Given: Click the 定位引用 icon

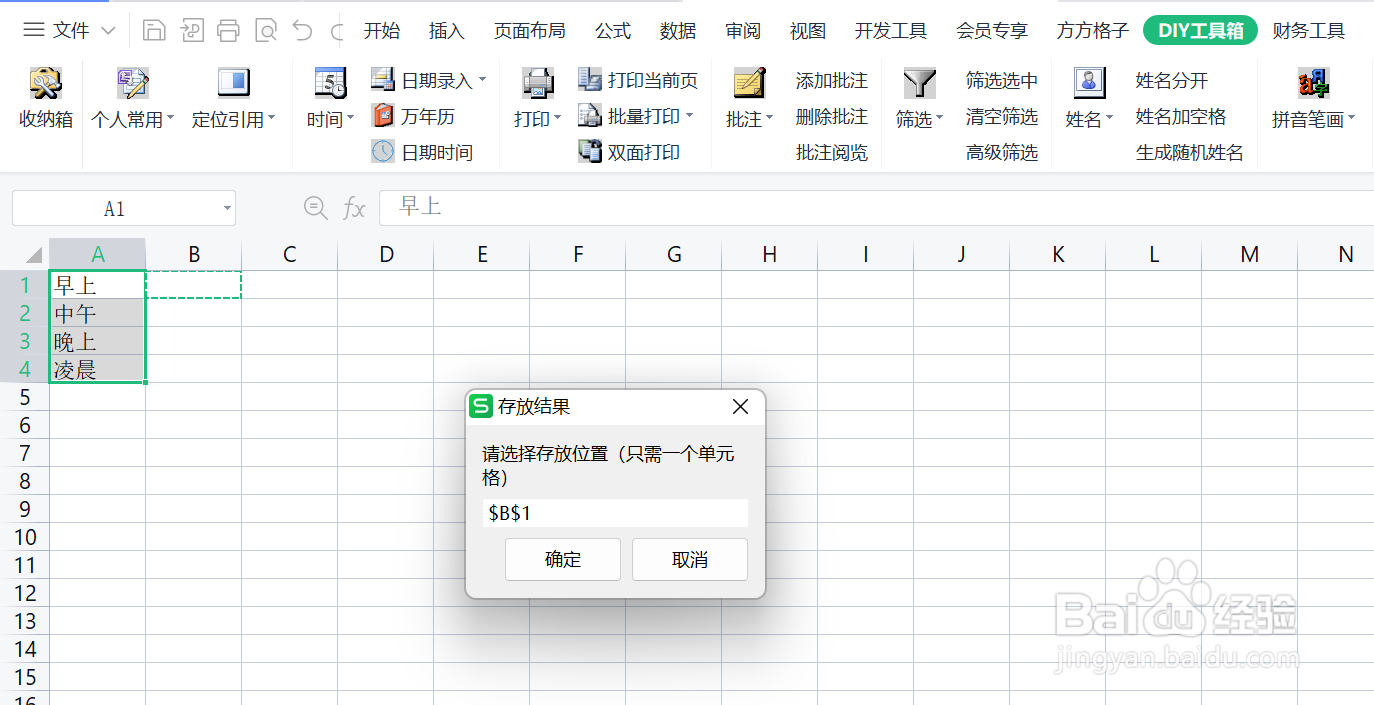Looking at the screenshot, I should pyautogui.click(x=233, y=83).
